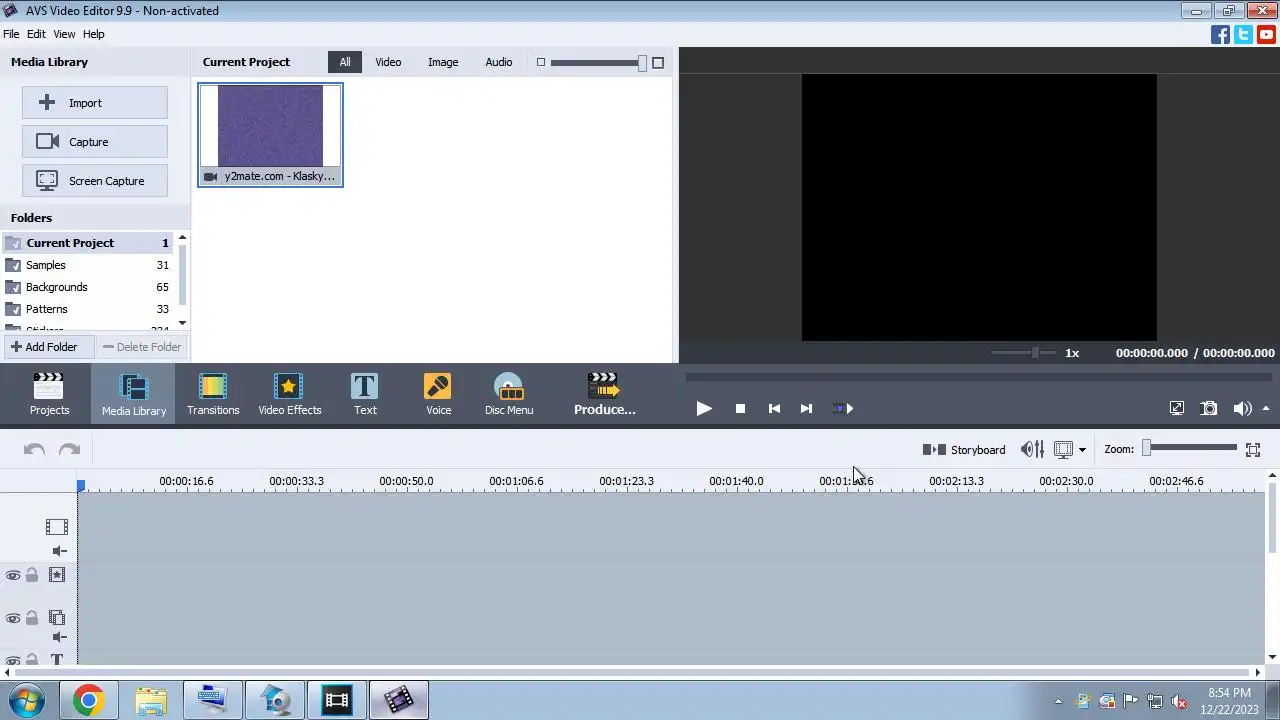Open the File menu
The width and height of the screenshot is (1280, 720).
click(11, 34)
